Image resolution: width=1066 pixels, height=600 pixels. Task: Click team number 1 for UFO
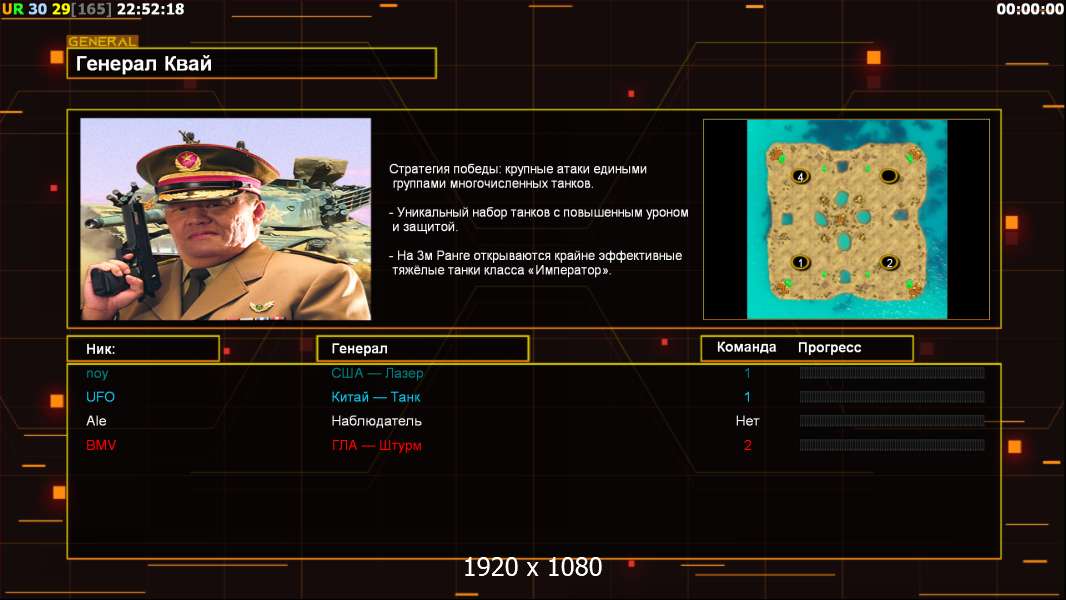tap(747, 397)
